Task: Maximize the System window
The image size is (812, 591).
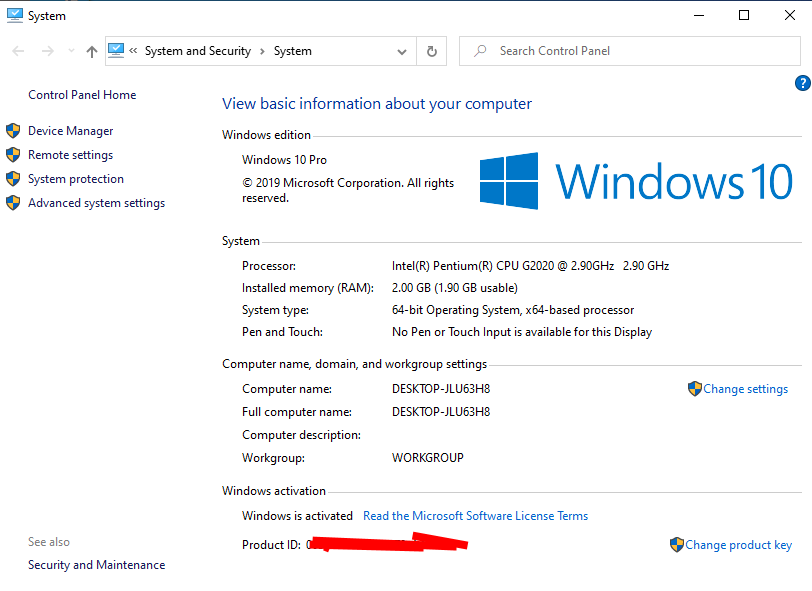Action: tap(744, 16)
